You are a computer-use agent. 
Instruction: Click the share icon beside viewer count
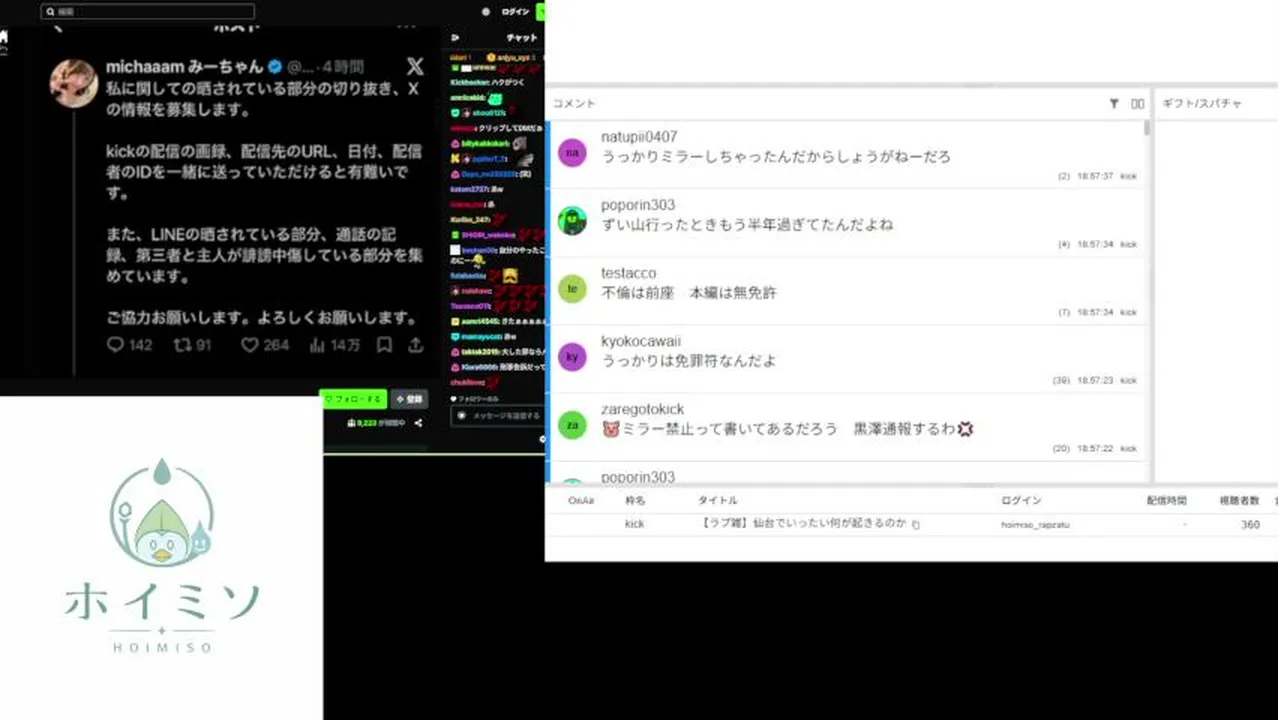[418, 423]
